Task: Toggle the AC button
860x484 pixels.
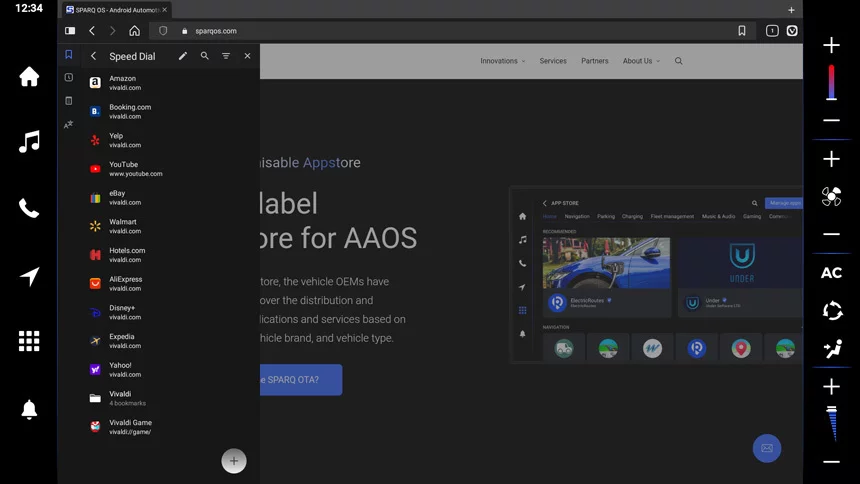Action: (831, 273)
